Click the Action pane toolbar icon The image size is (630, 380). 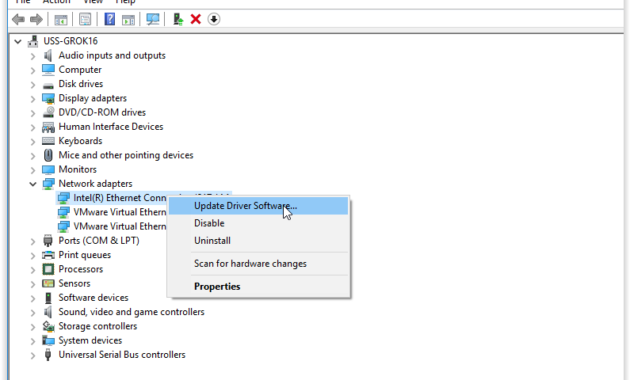(128, 19)
